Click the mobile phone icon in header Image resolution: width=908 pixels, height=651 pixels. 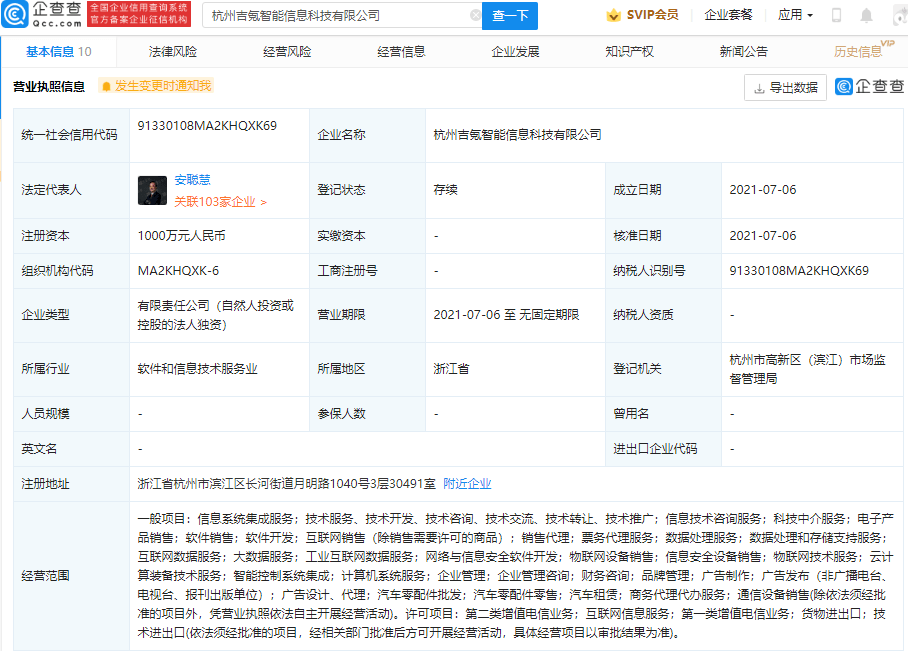pyautogui.click(x=836, y=16)
